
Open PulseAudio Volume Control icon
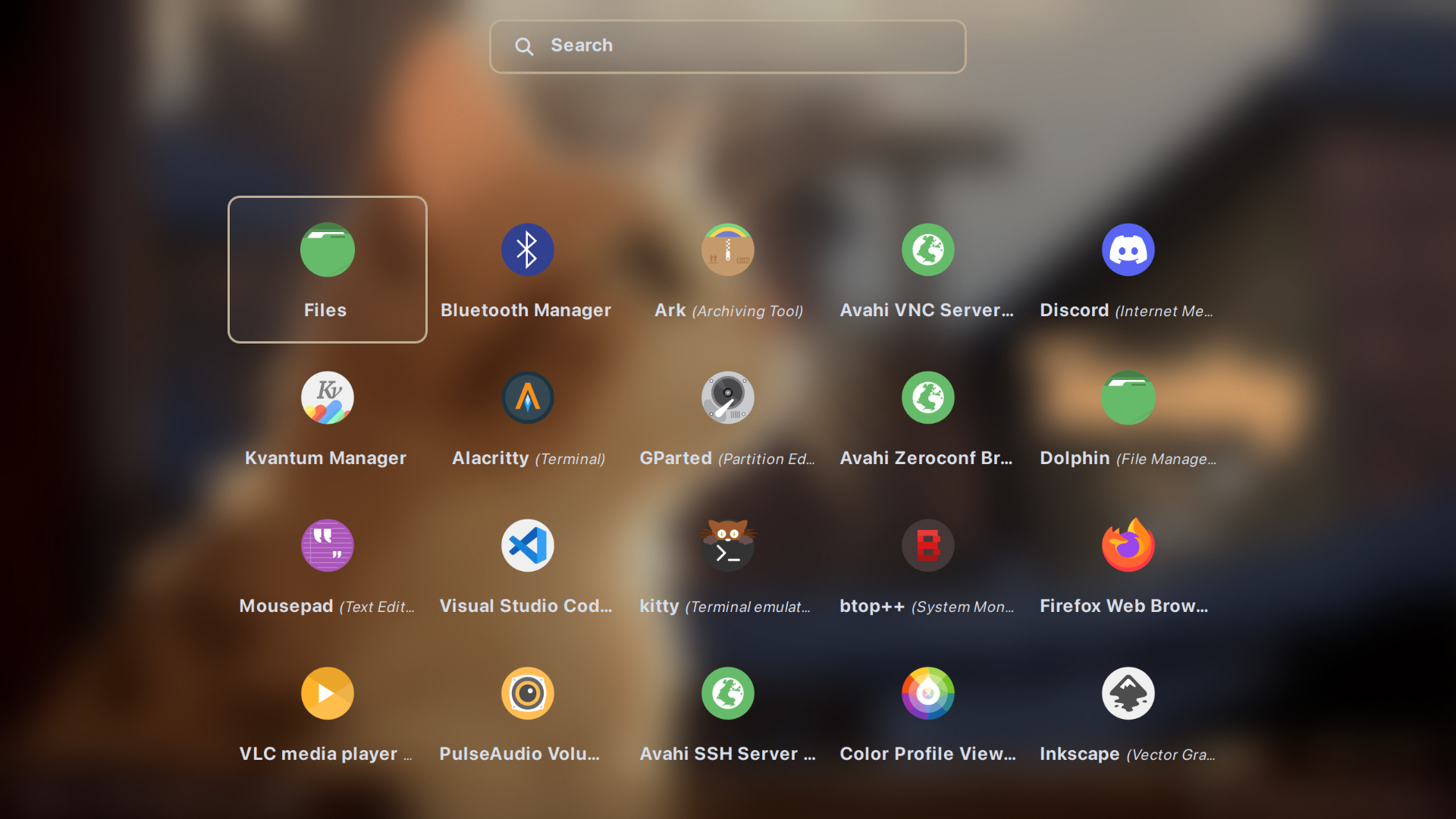[528, 693]
